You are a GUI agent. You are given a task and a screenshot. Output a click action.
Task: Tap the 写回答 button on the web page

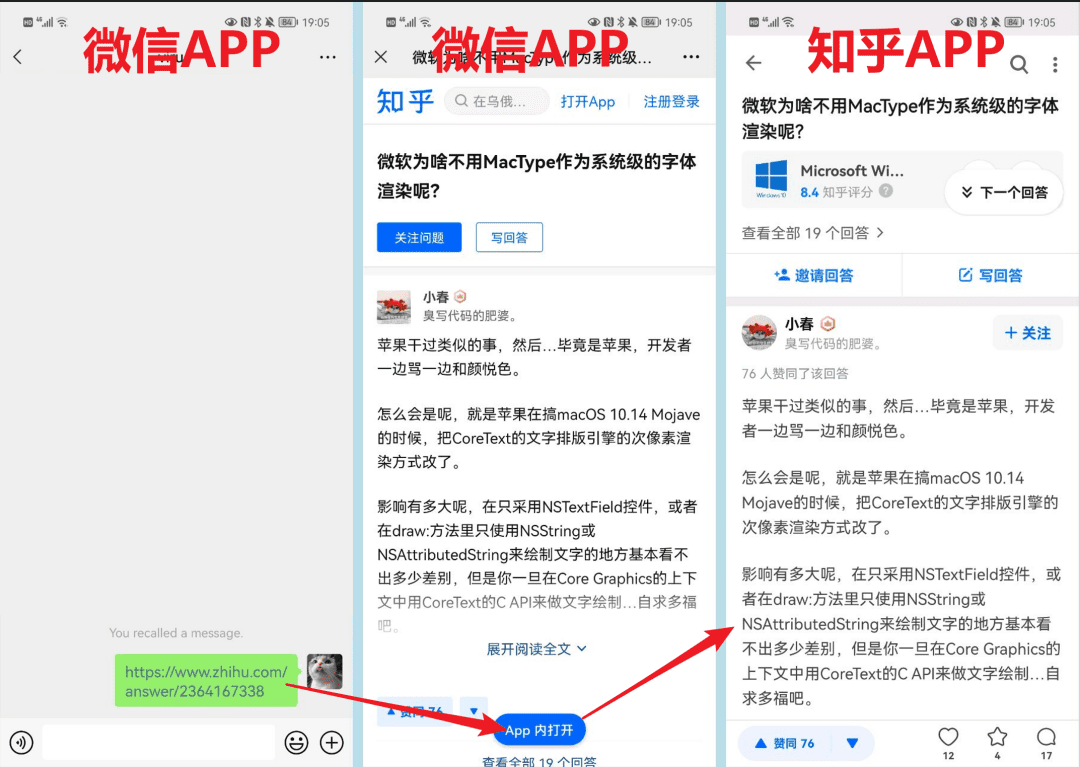[509, 238]
